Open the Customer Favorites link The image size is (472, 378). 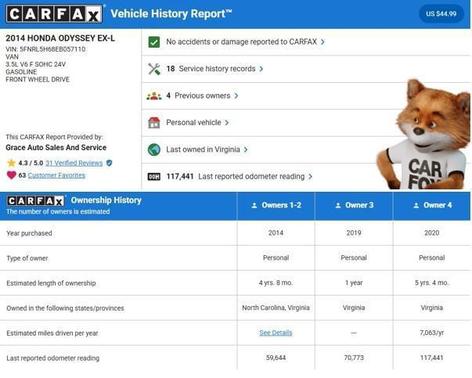(x=56, y=175)
